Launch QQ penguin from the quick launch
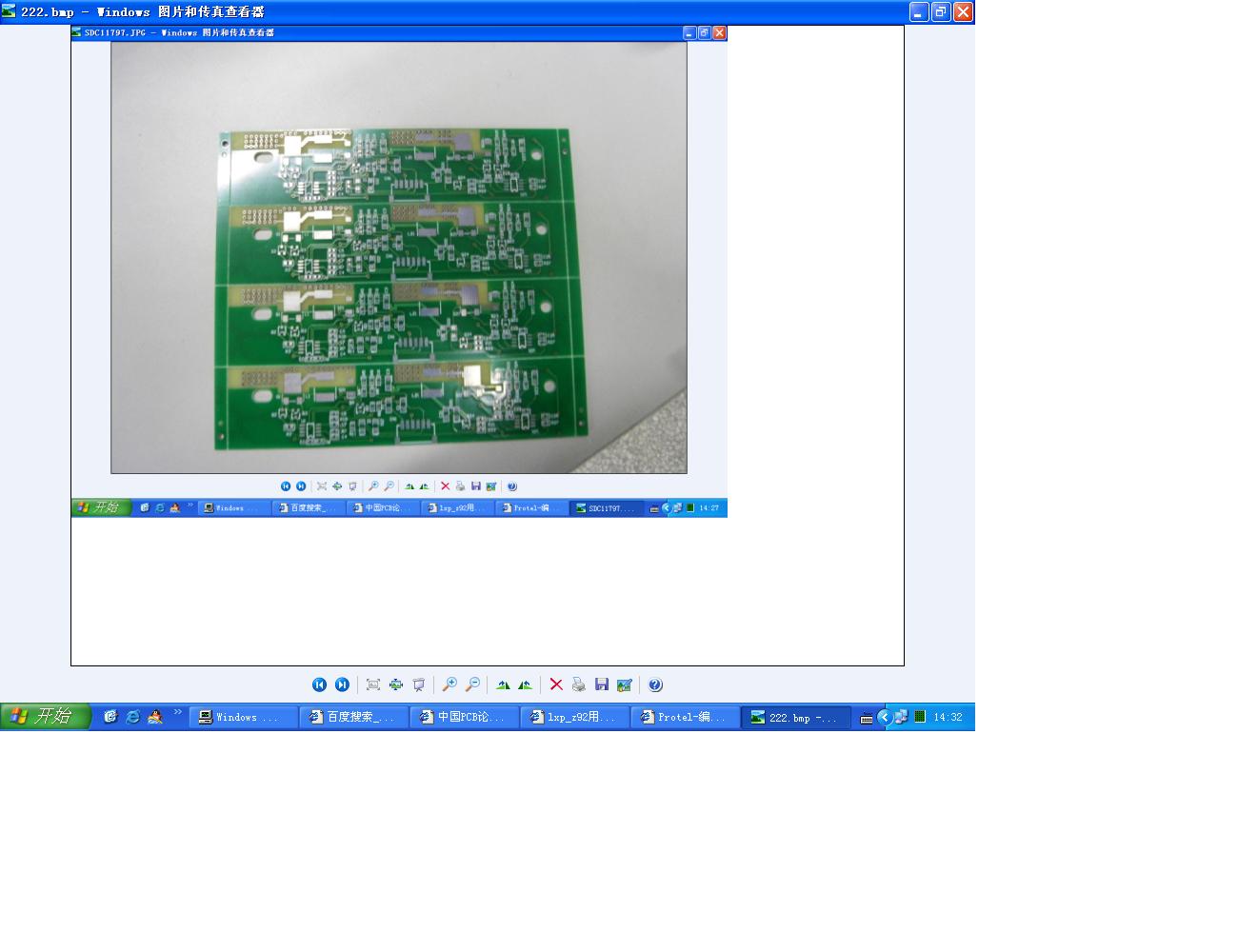 155,717
